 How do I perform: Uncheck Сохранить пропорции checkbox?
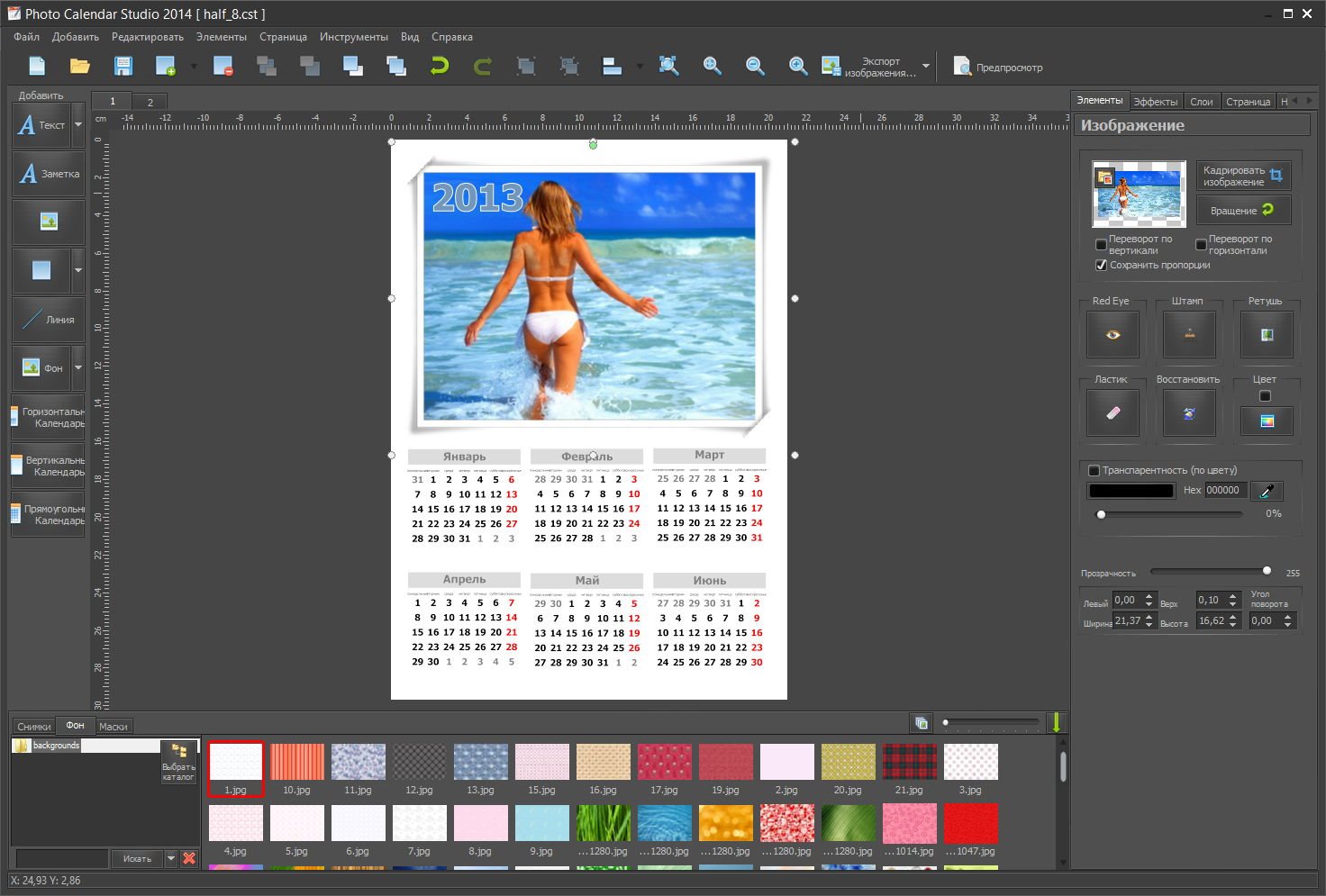(1101, 266)
